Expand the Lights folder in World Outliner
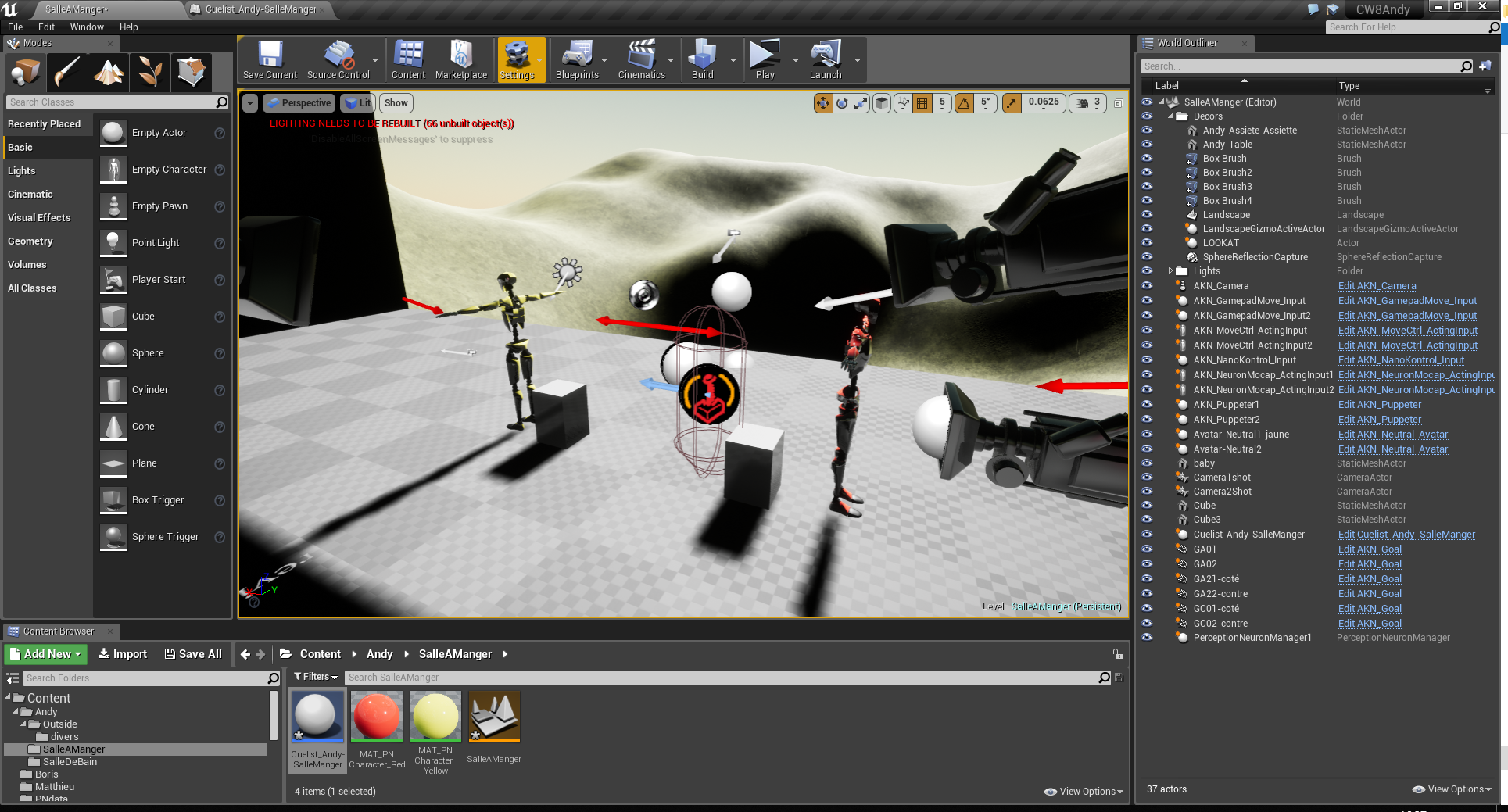This screenshot has width=1508, height=812. tap(1170, 271)
